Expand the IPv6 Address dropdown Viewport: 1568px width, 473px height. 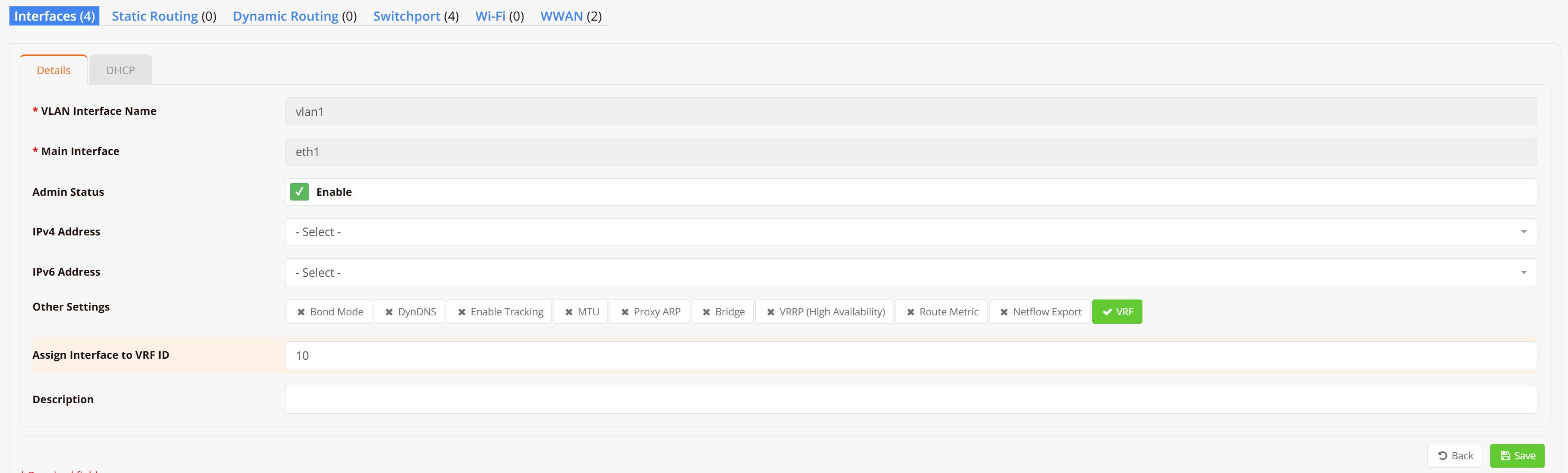pyautogui.click(x=910, y=272)
